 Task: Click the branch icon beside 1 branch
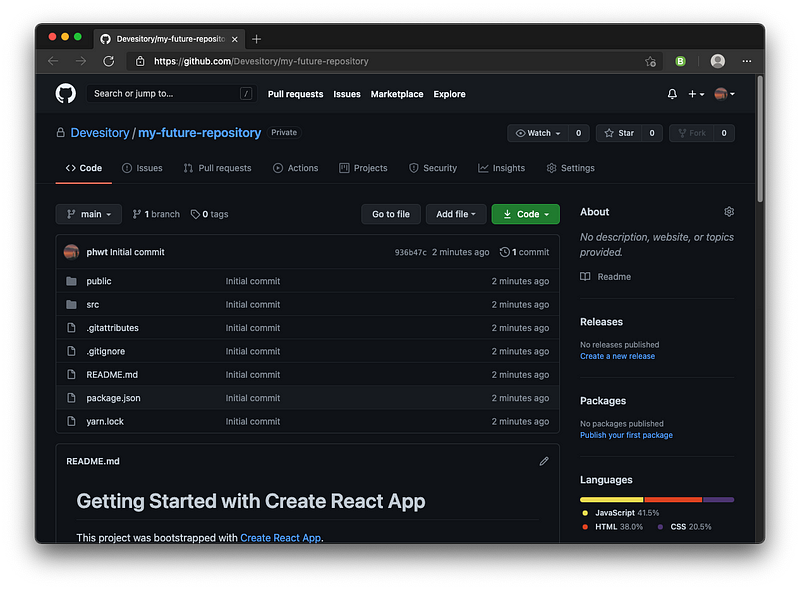tap(136, 214)
